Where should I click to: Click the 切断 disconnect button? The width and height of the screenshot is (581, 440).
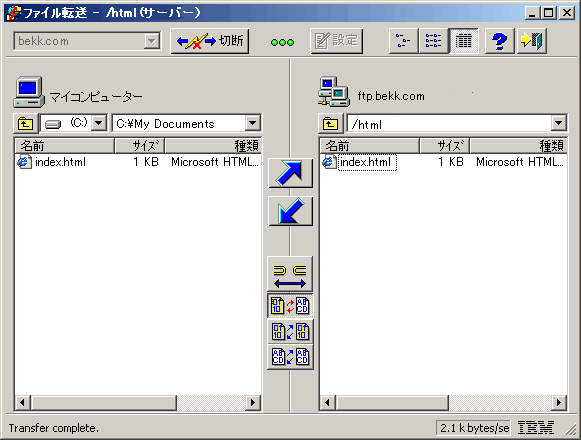pos(210,41)
